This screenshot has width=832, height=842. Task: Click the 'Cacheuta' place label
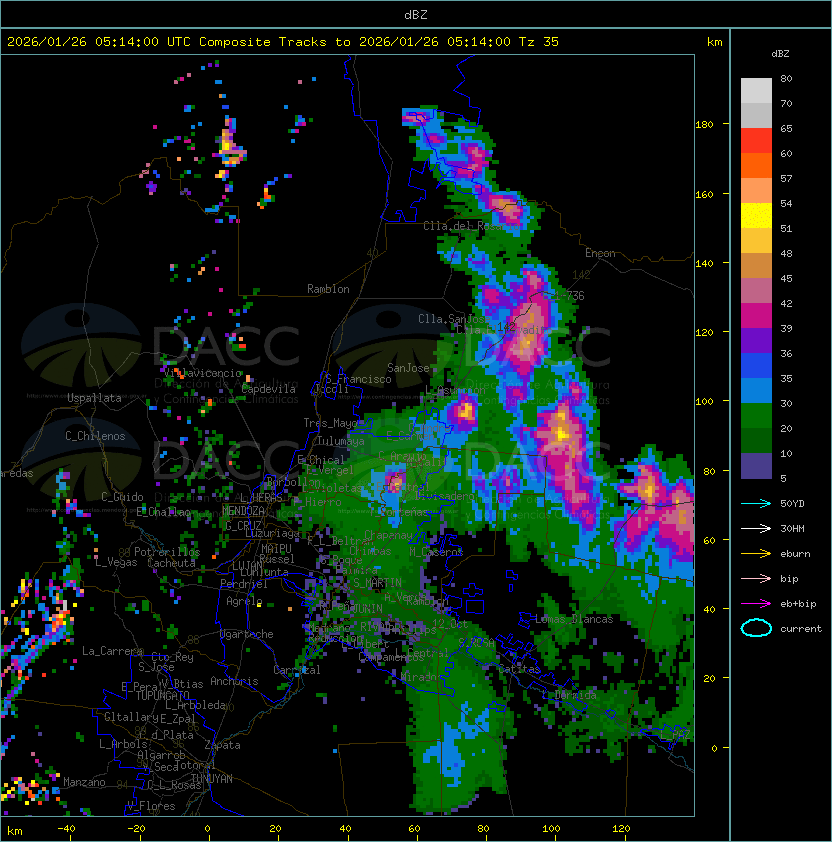172,563
